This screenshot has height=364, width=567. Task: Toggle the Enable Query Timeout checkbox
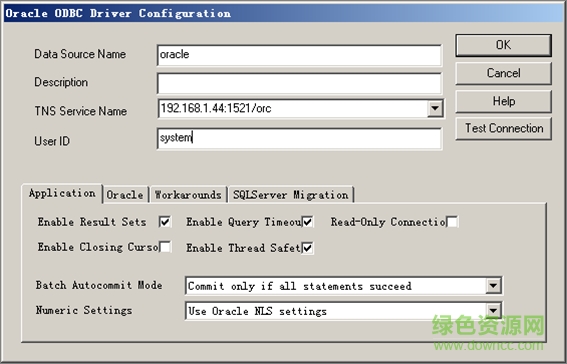pyautogui.click(x=307, y=222)
